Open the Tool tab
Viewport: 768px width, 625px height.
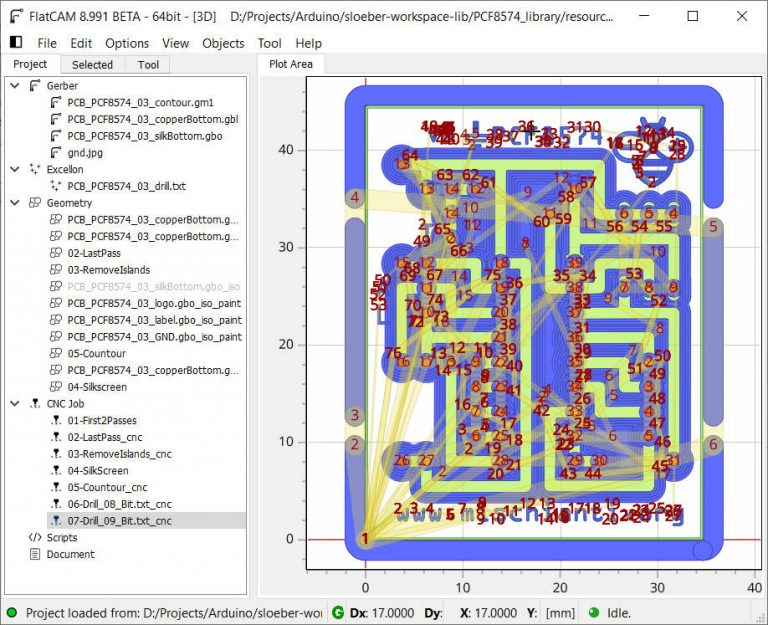click(x=148, y=65)
